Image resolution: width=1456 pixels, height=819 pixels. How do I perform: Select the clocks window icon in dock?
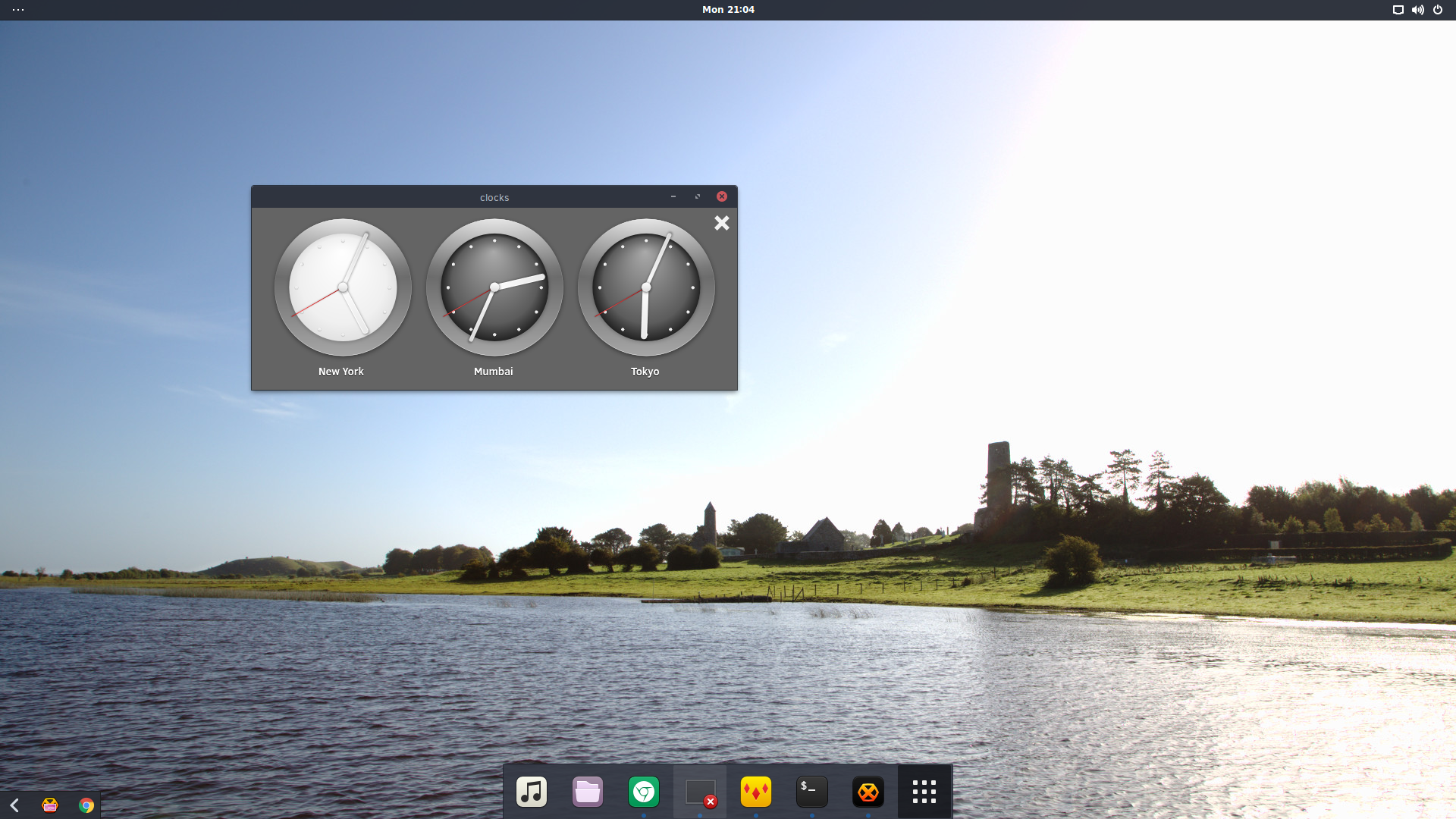pyautogui.click(x=700, y=792)
